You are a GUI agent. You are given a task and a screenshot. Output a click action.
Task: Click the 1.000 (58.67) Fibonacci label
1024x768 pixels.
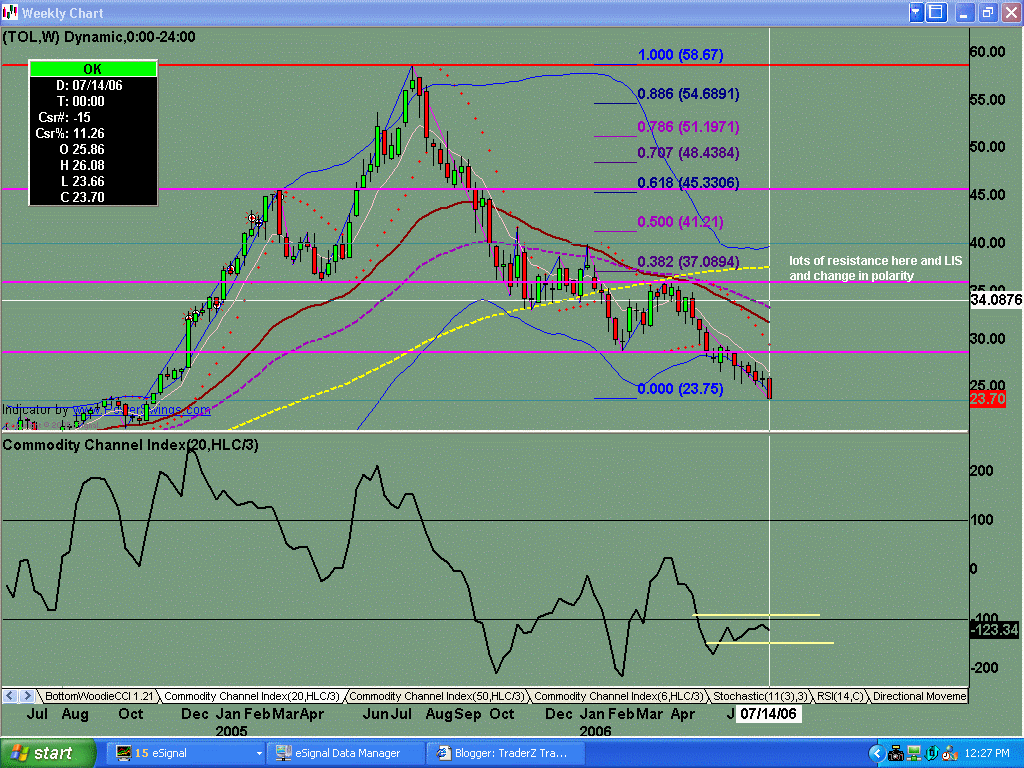click(680, 55)
